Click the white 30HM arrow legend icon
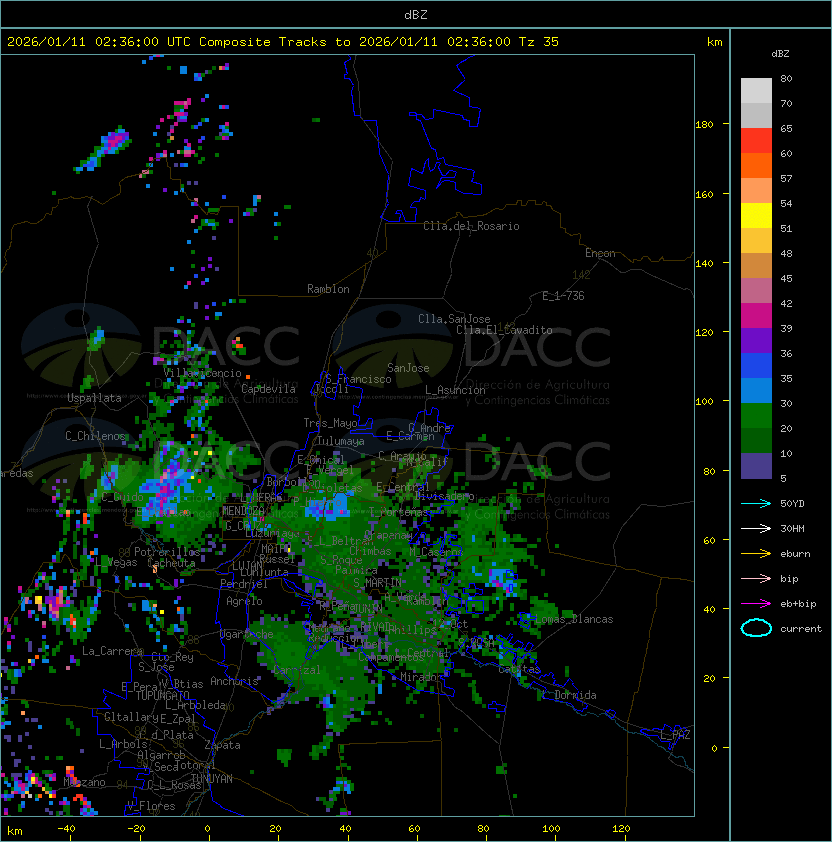Viewport: 832px width, 842px height. pos(756,529)
